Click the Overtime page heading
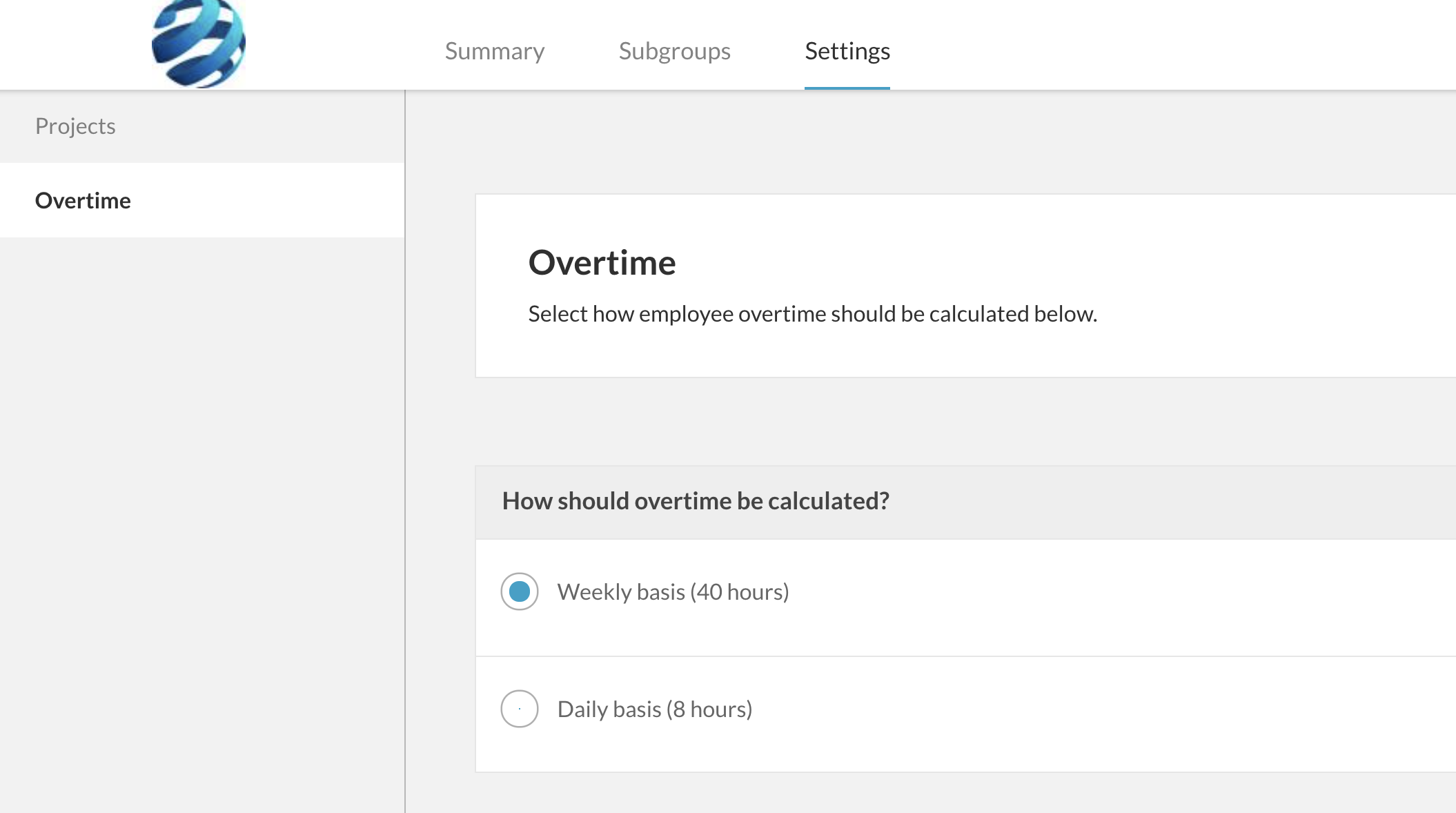The width and height of the screenshot is (1456, 813). point(602,263)
